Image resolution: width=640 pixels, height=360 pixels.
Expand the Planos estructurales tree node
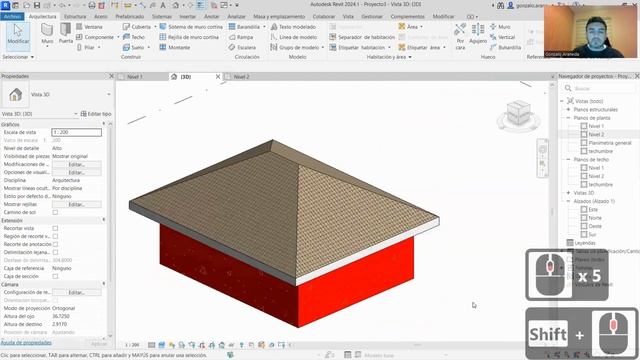click(568, 109)
